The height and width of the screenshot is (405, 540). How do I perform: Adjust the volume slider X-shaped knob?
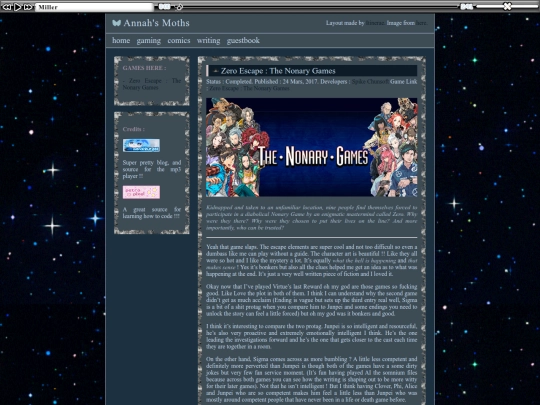507,6
